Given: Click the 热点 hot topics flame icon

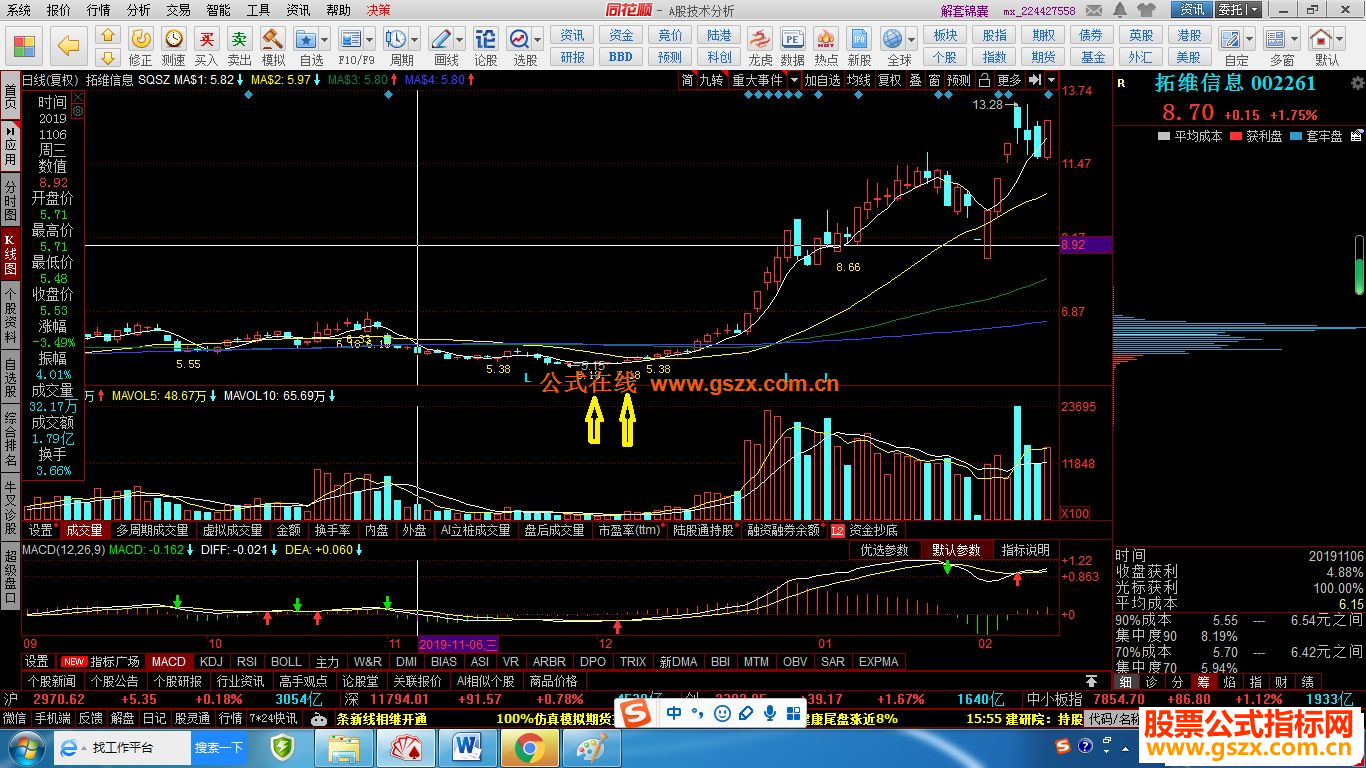Looking at the screenshot, I should point(826,39).
